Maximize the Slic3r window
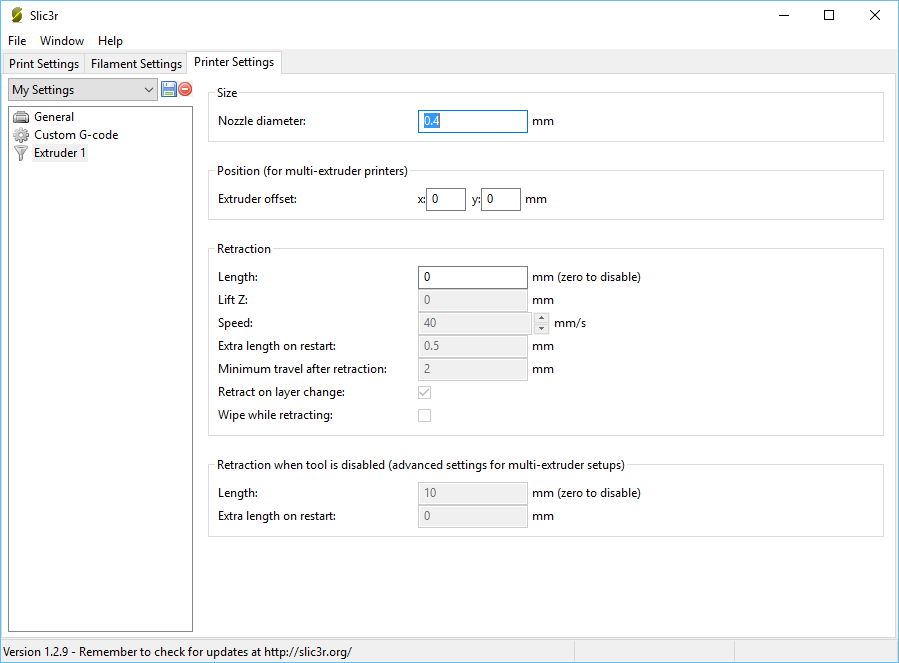 (828, 15)
